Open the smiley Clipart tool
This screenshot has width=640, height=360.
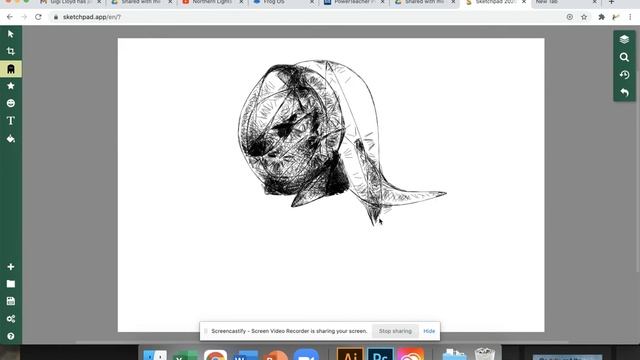tap(11, 103)
